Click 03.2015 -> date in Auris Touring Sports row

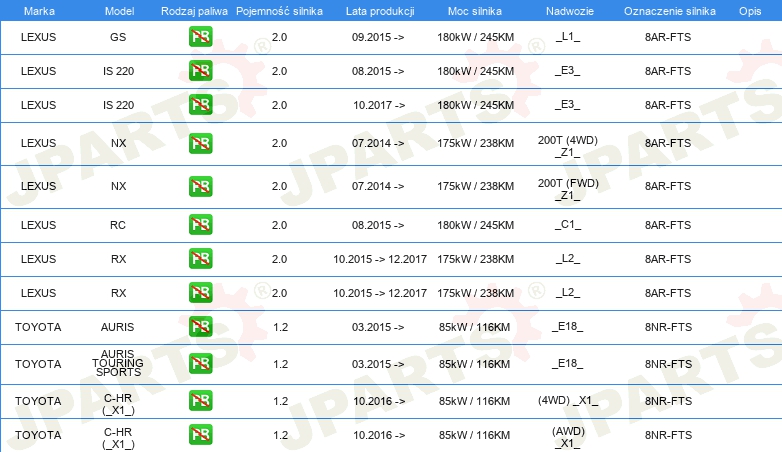(378, 364)
